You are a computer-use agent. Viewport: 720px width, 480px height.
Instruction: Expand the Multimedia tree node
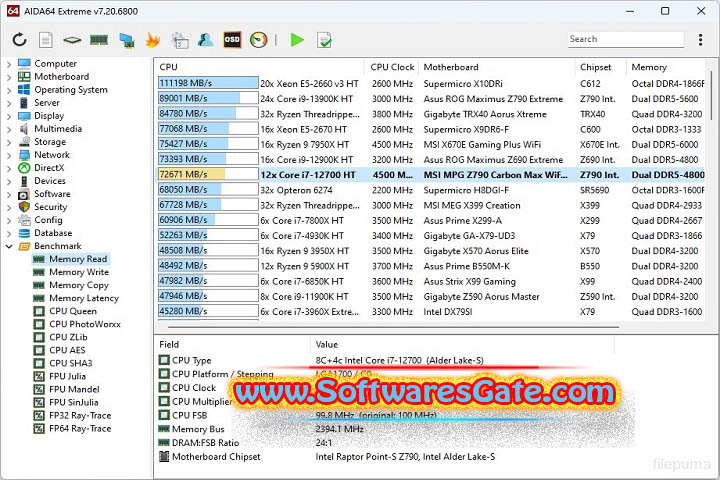pyautogui.click(x=9, y=129)
